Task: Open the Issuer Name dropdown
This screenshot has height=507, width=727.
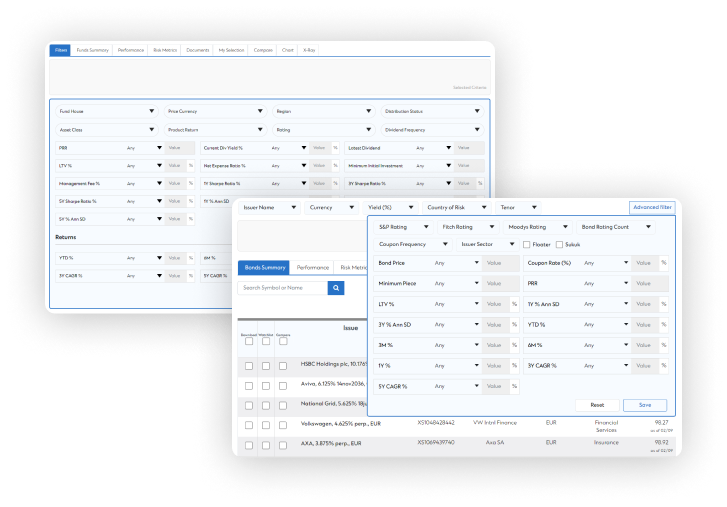Action: [x=269, y=208]
